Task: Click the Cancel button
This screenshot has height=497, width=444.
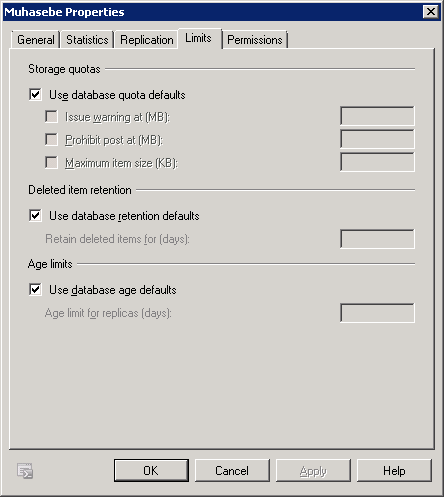Action: 232,471
